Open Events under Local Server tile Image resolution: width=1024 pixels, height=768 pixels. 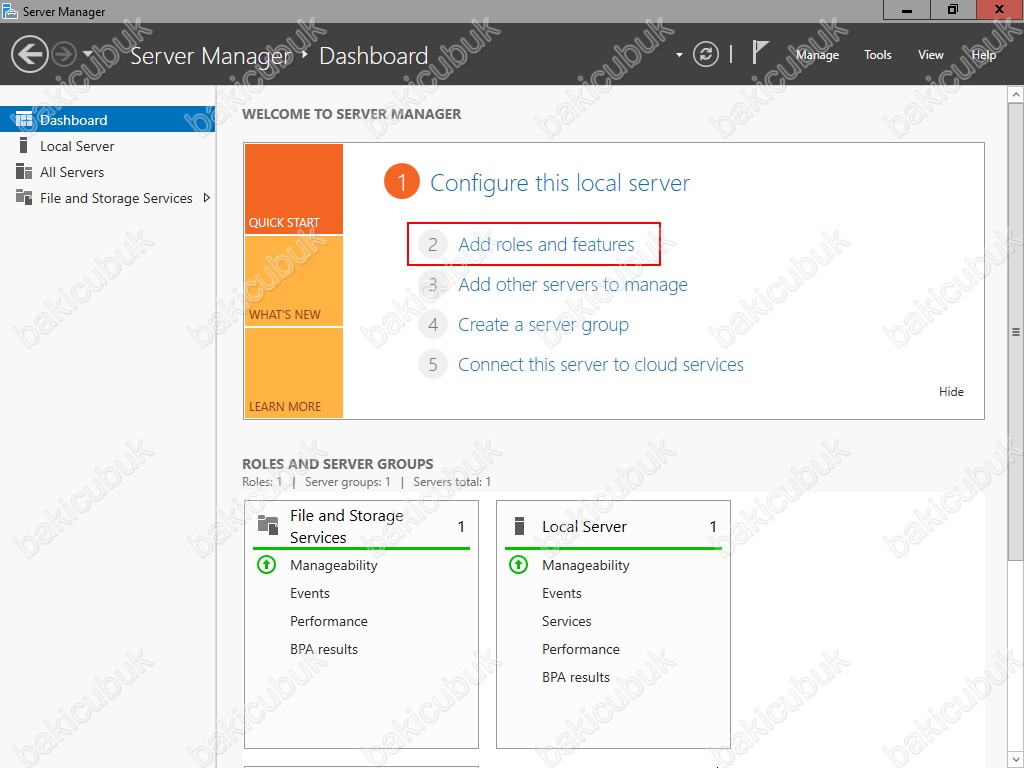pos(562,593)
